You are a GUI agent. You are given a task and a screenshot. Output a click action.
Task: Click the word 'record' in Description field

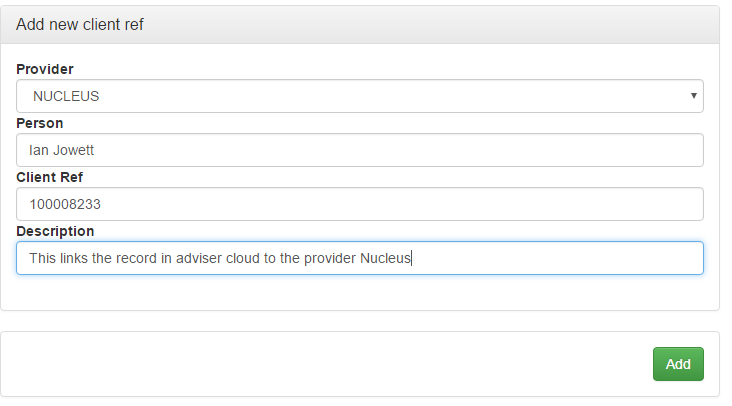pyautogui.click(x=136, y=258)
